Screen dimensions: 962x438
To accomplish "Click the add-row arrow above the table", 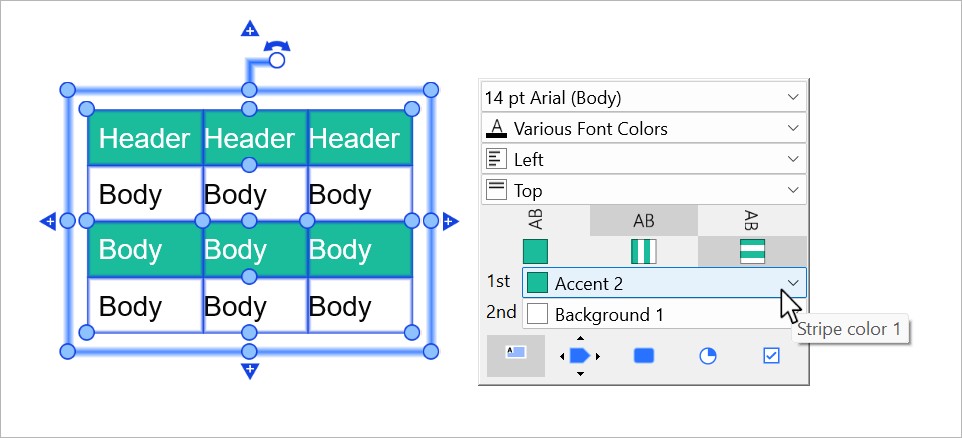I will [x=250, y=29].
